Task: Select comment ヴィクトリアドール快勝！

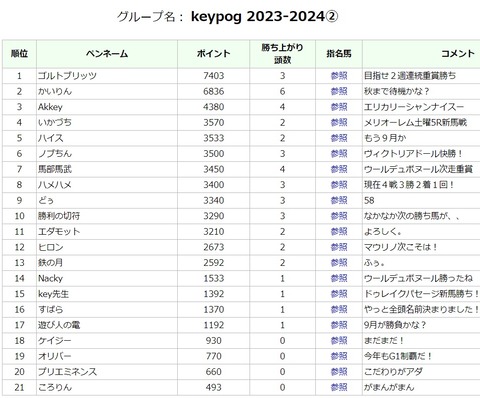Action: pos(413,154)
